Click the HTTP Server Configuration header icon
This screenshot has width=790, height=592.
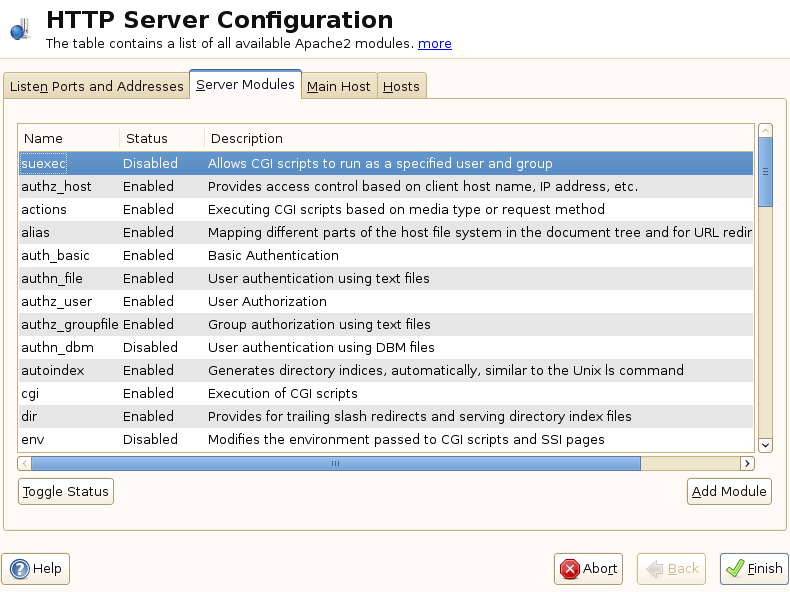pos(20,28)
